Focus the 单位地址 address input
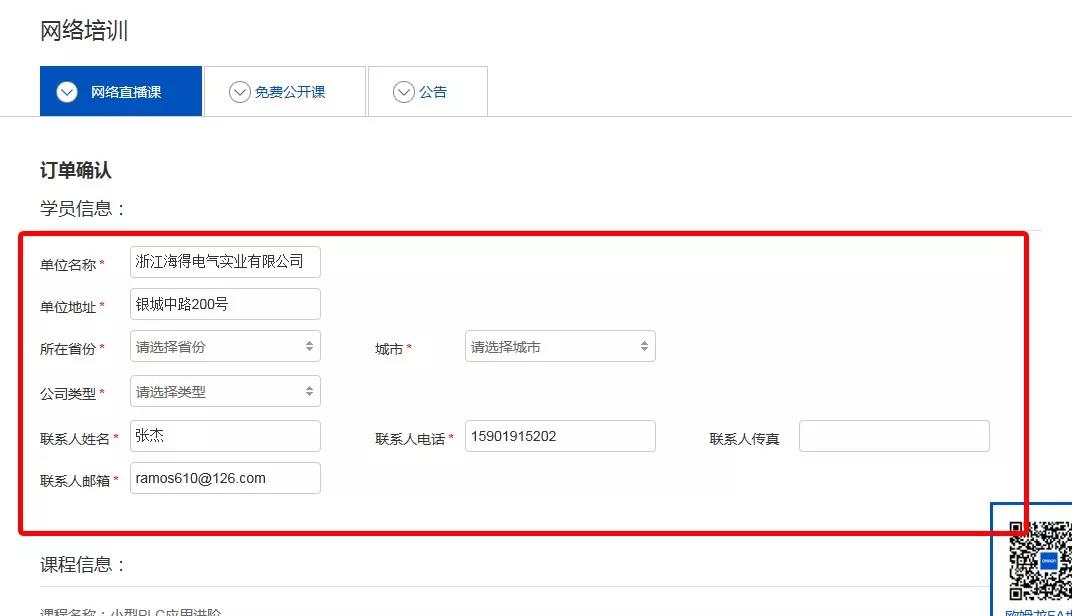This screenshot has height=616, width=1072. [x=225, y=304]
